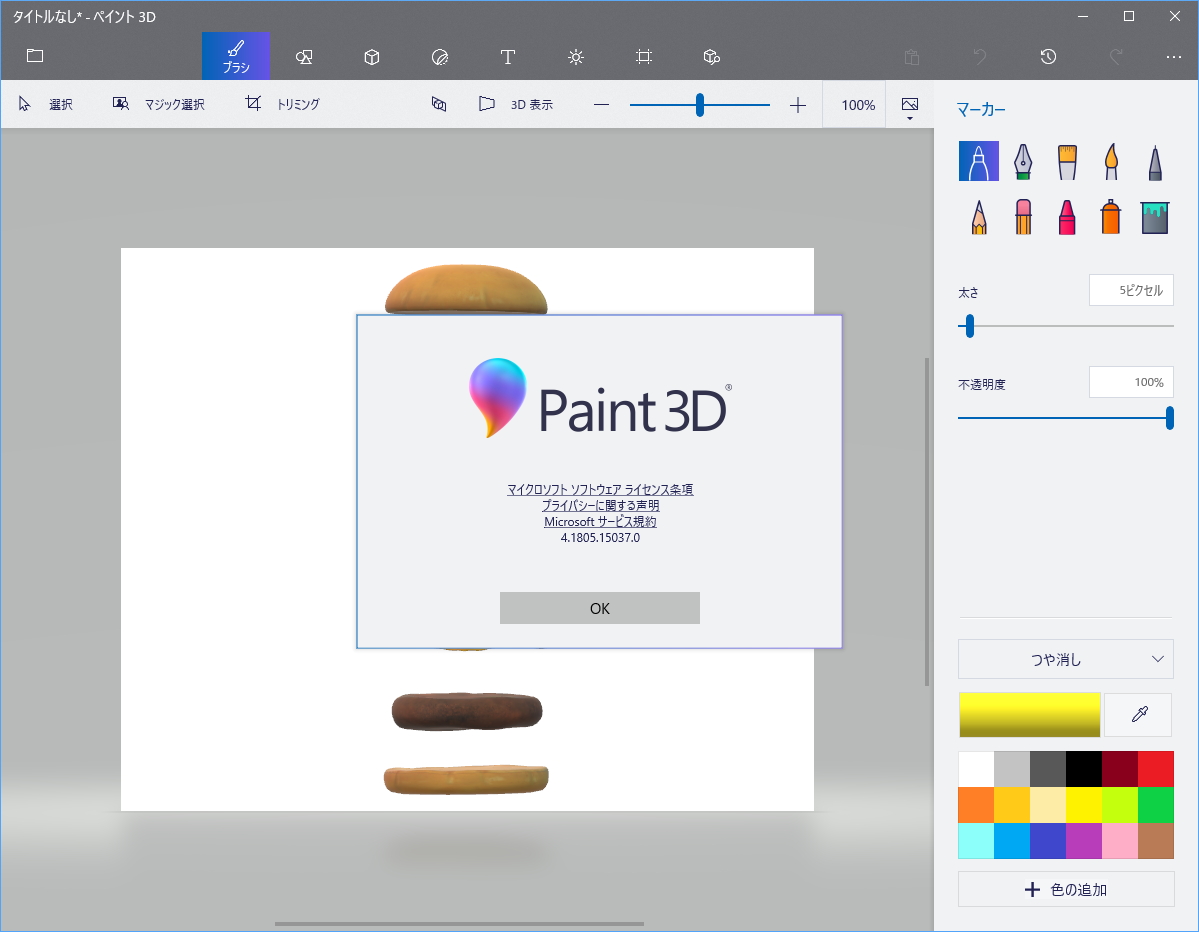Open the 3D shapes panel (cube icon)
The height and width of the screenshot is (932, 1199).
click(x=371, y=57)
